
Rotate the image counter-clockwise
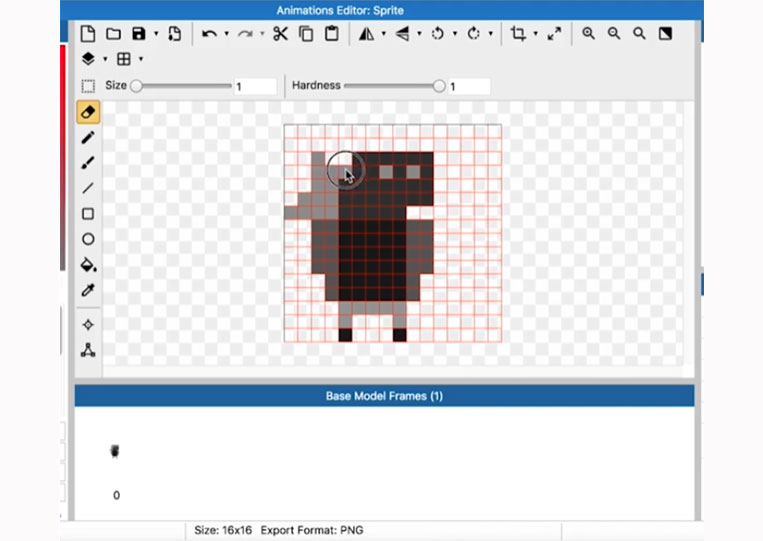438,34
